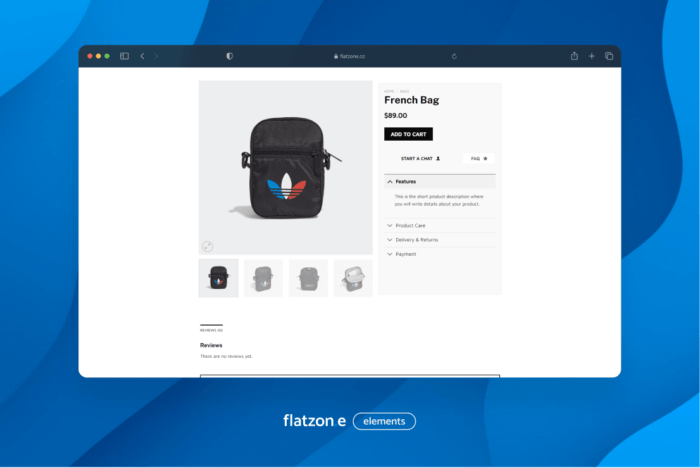Image resolution: width=700 pixels, height=468 pixels.
Task: Open a new tab with plus icon
Action: (591, 56)
